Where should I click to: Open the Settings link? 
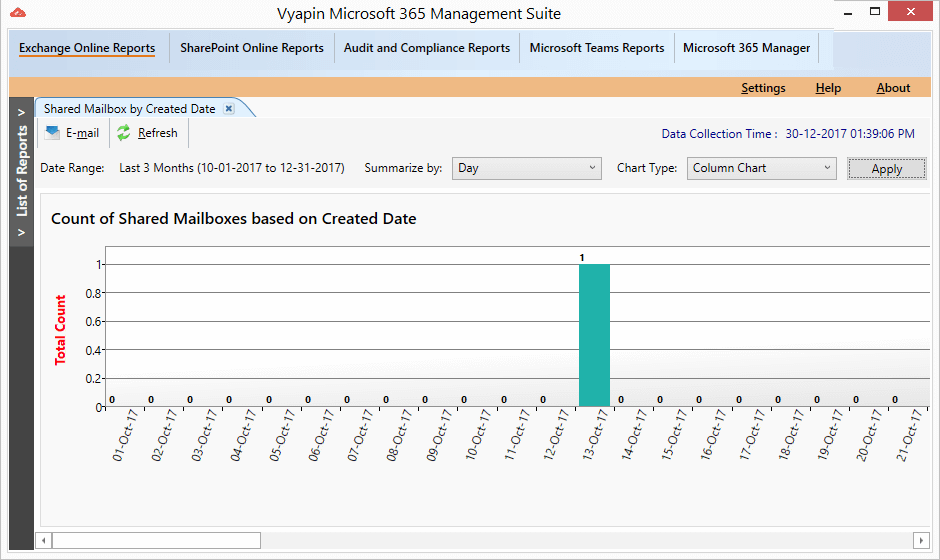click(x=763, y=88)
